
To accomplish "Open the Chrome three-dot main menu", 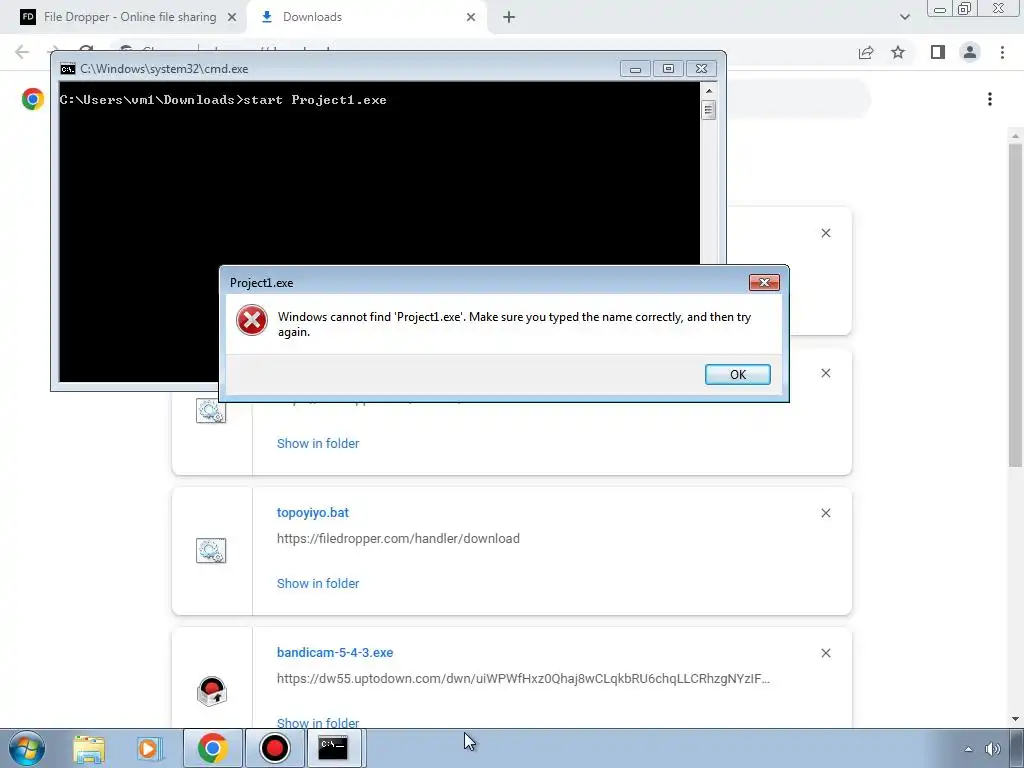I will [1002, 52].
